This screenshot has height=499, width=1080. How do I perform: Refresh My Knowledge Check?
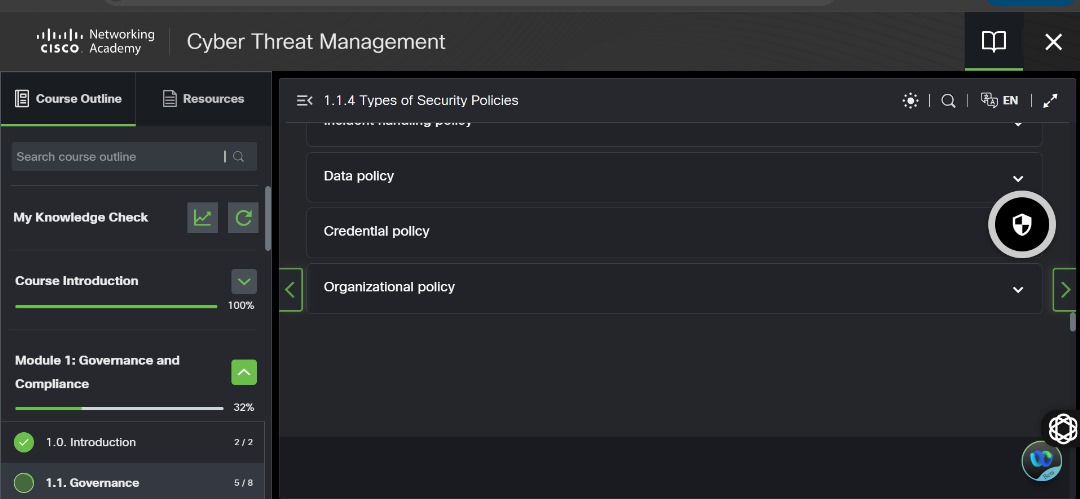(243, 218)
